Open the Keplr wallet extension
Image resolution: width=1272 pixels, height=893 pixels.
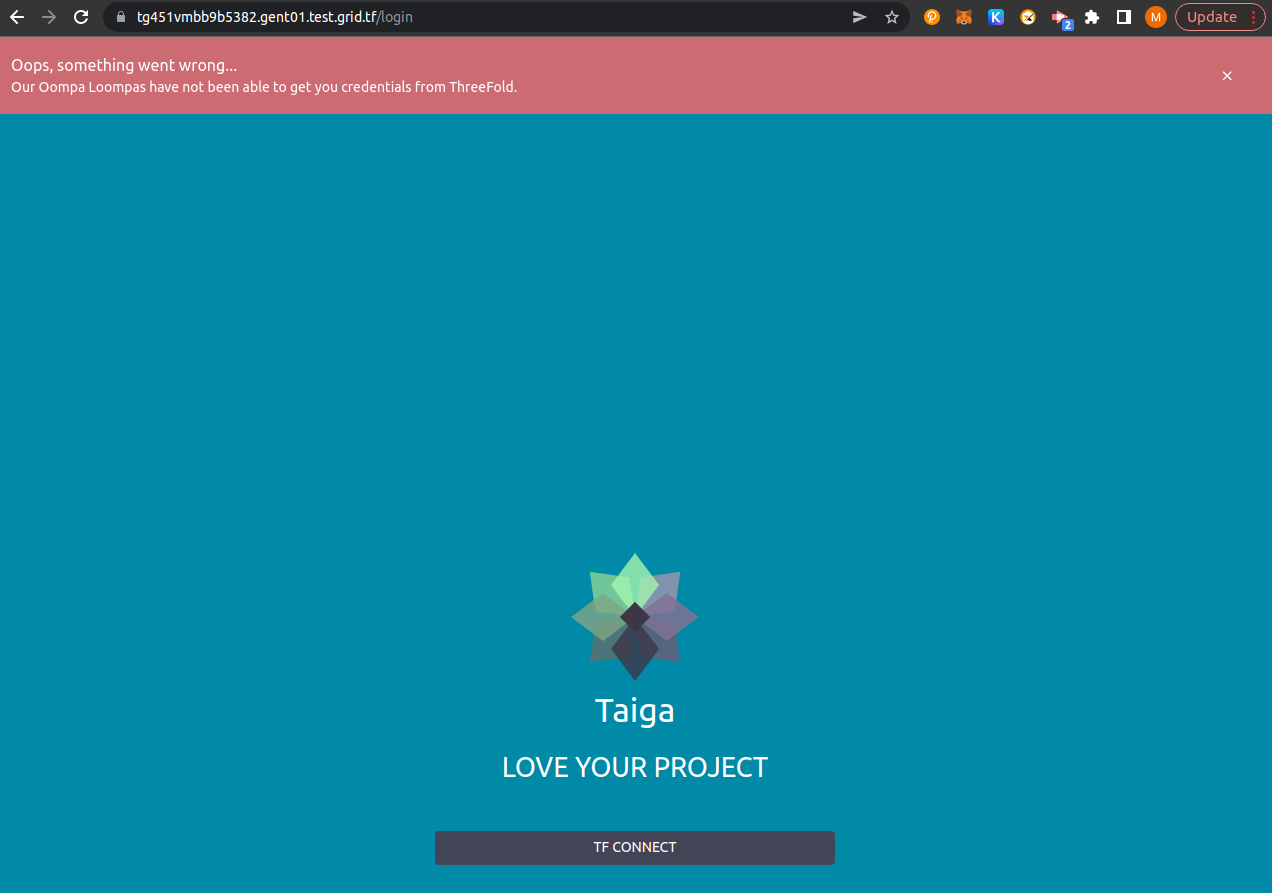pos(996,17)
